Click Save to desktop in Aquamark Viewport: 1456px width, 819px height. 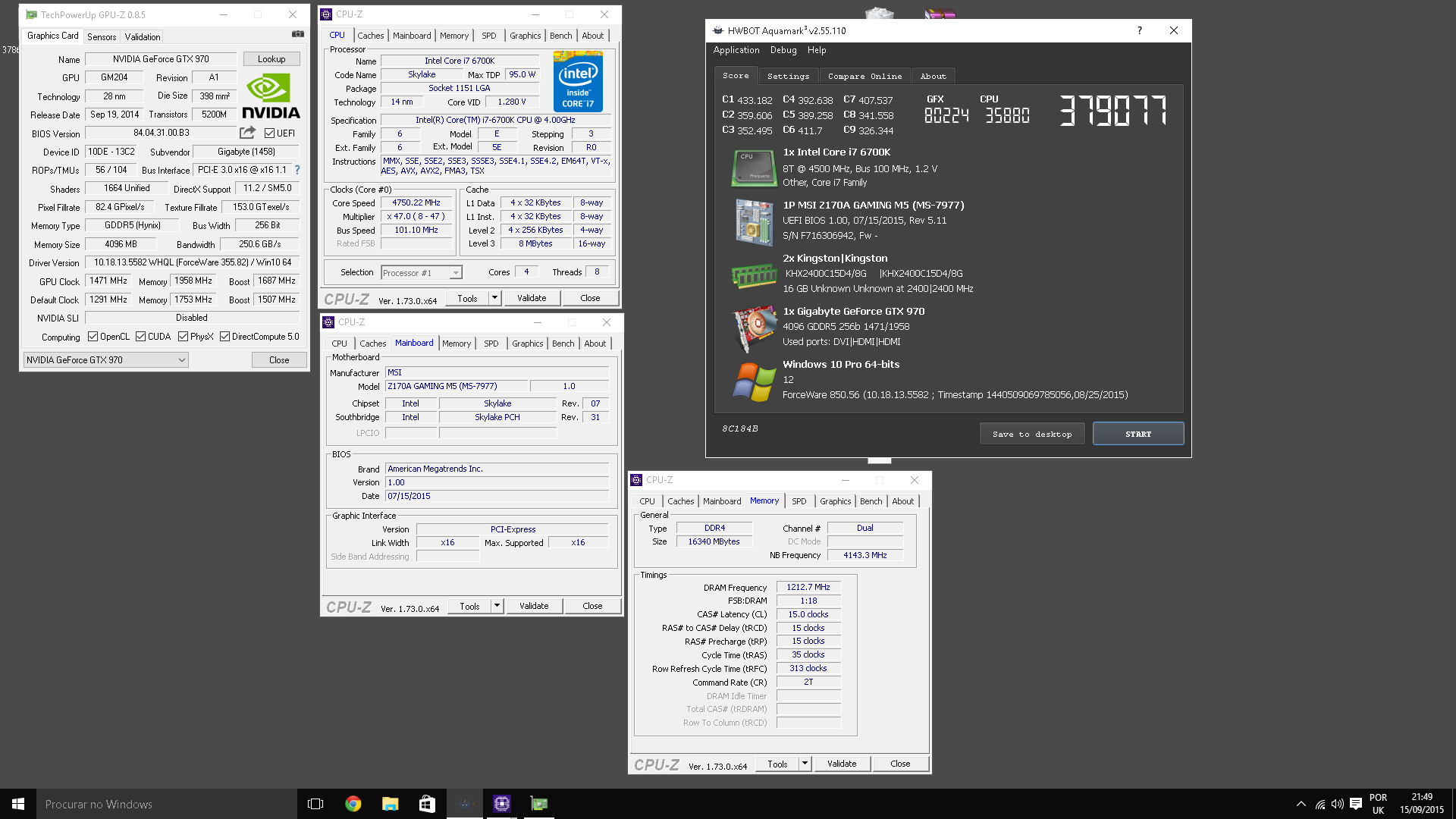tap(1032, 434)
